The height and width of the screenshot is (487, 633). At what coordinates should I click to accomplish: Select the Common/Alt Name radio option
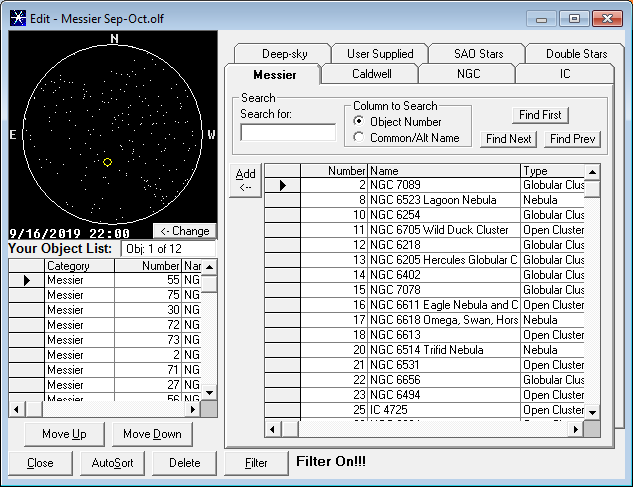pos(360,138)
